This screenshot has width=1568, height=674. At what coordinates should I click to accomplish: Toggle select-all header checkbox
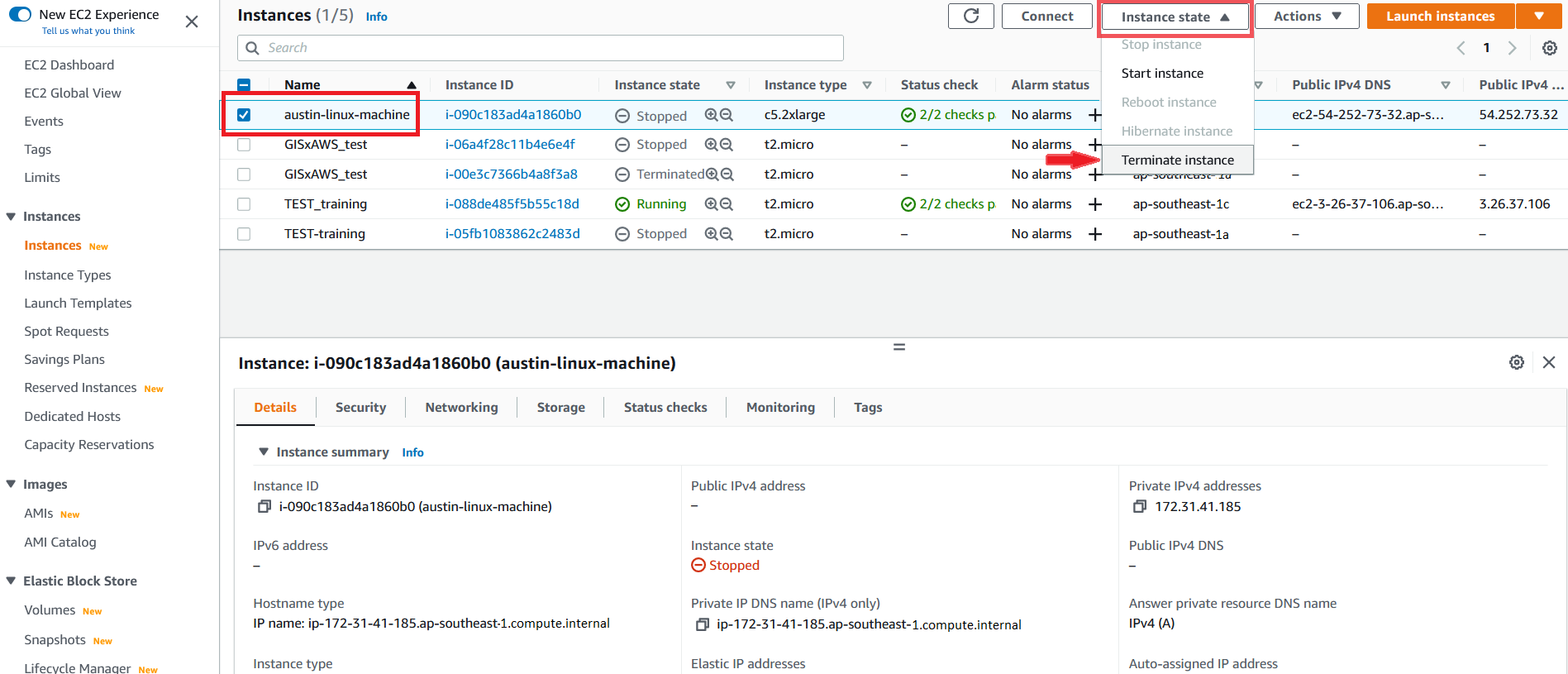pos(244,85)
